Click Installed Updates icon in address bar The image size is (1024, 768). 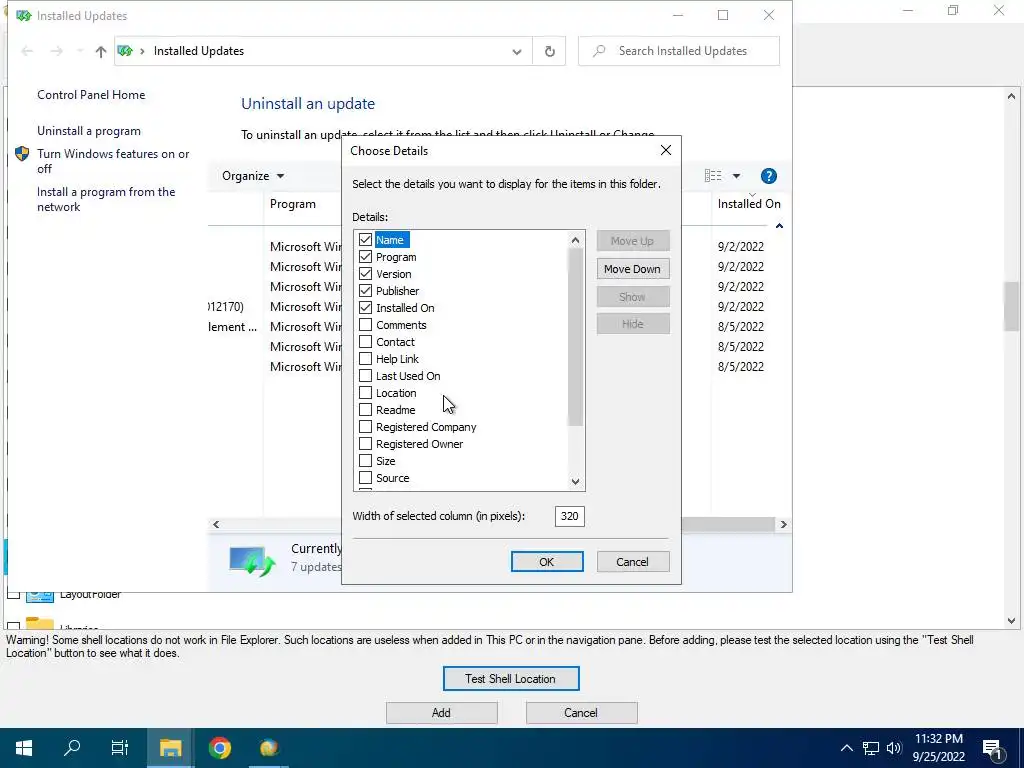tap(125, 51)
